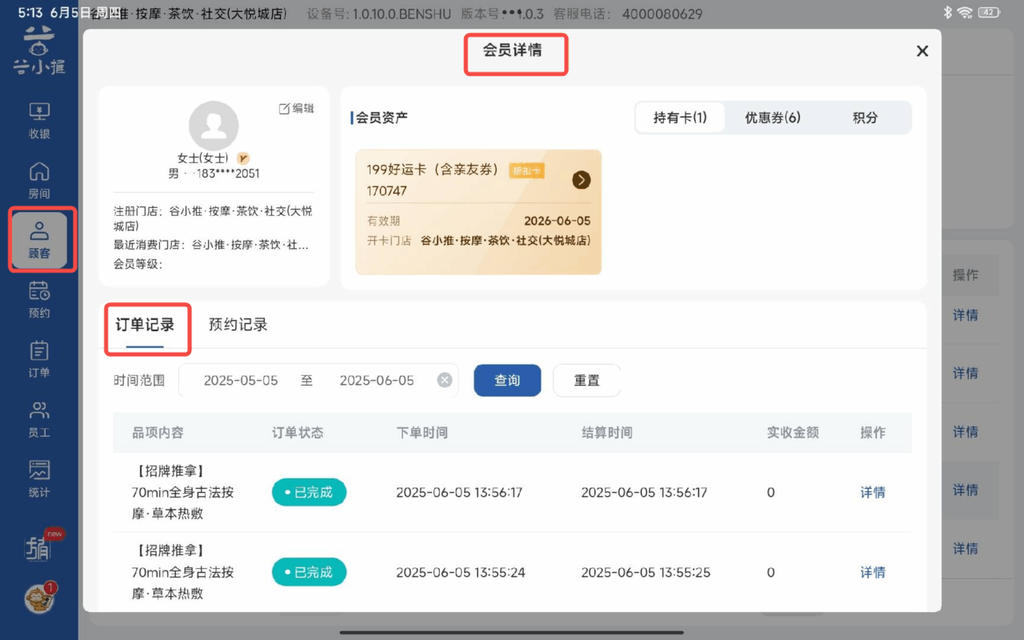Open the new-badged shop icon in sidebar
This screenshot has height=640, width=1024.
(40, 546)
